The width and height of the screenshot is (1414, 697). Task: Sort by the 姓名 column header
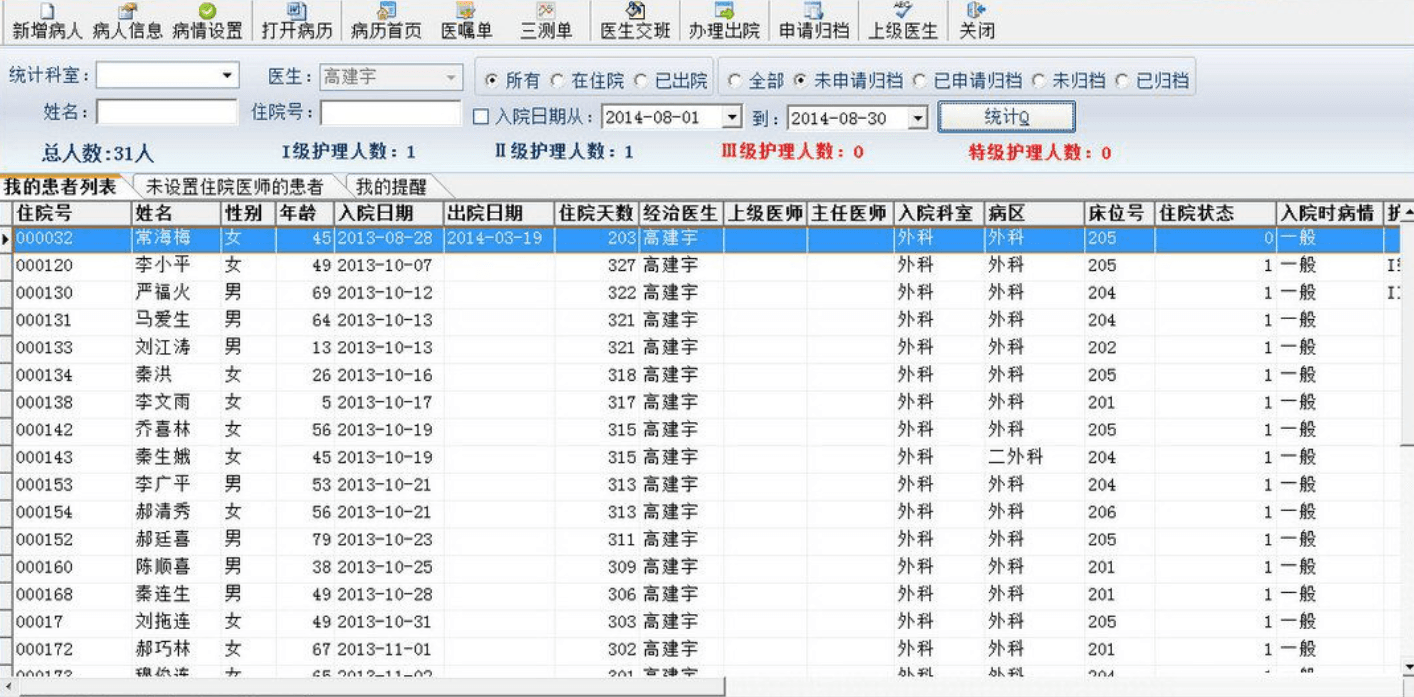pos(176,213)
